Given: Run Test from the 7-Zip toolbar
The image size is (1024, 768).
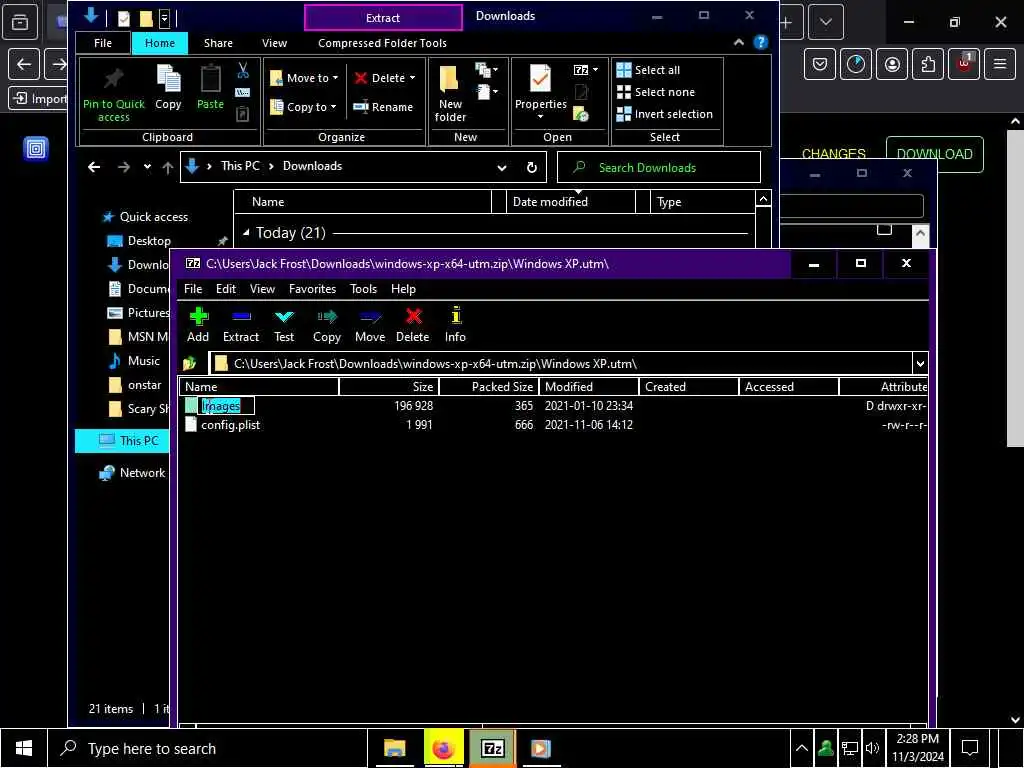Looking at the screenshot, I should click(x=284, y=325).
